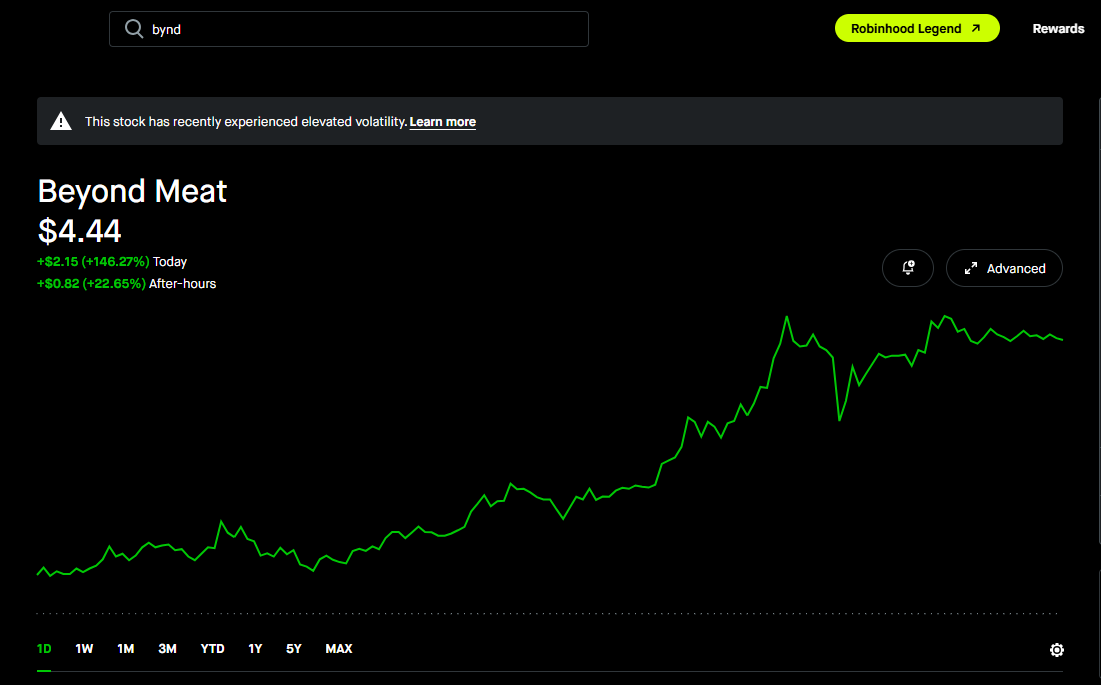Screen dimensions: 1101x685
Task: Click the $4.44 current price
Action: pyautogui.click(x=79, y=231)
